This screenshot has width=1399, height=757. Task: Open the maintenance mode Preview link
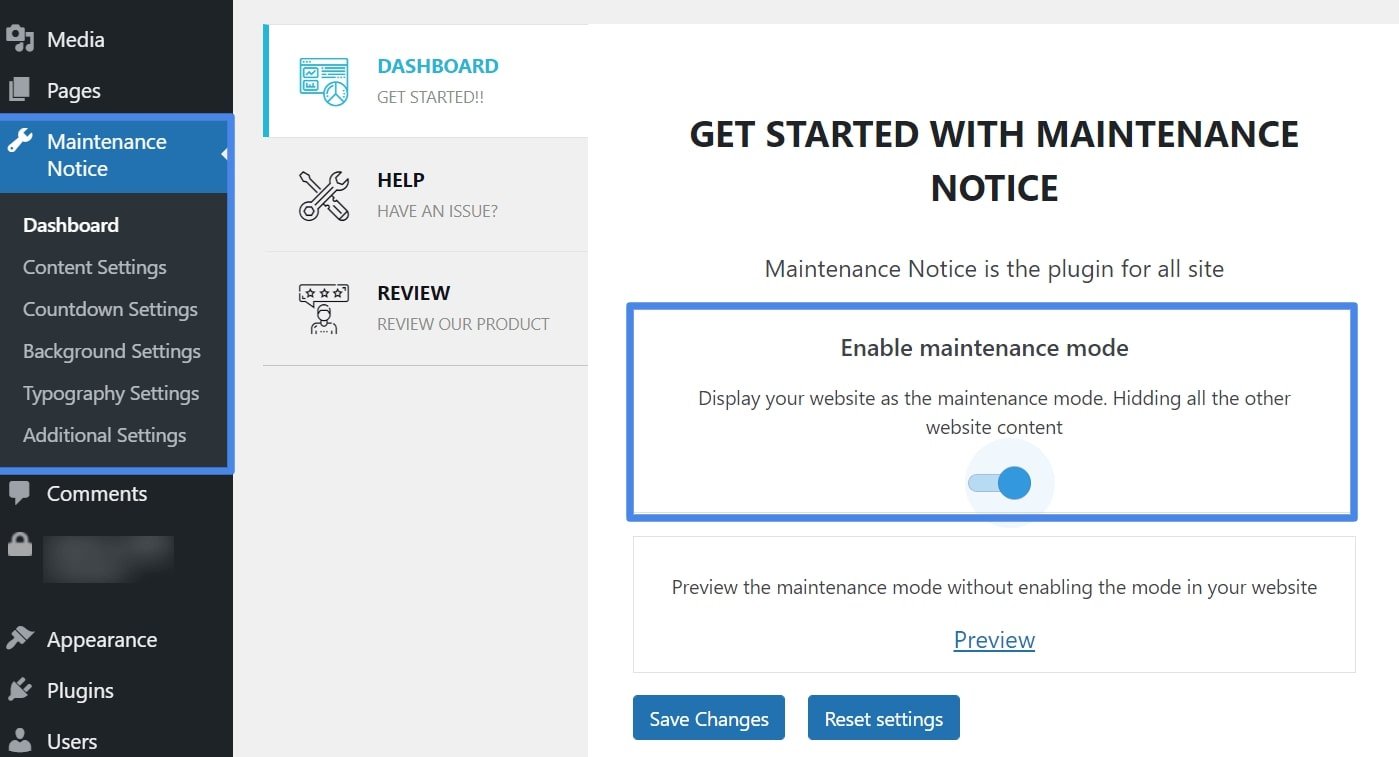point(993,639)
